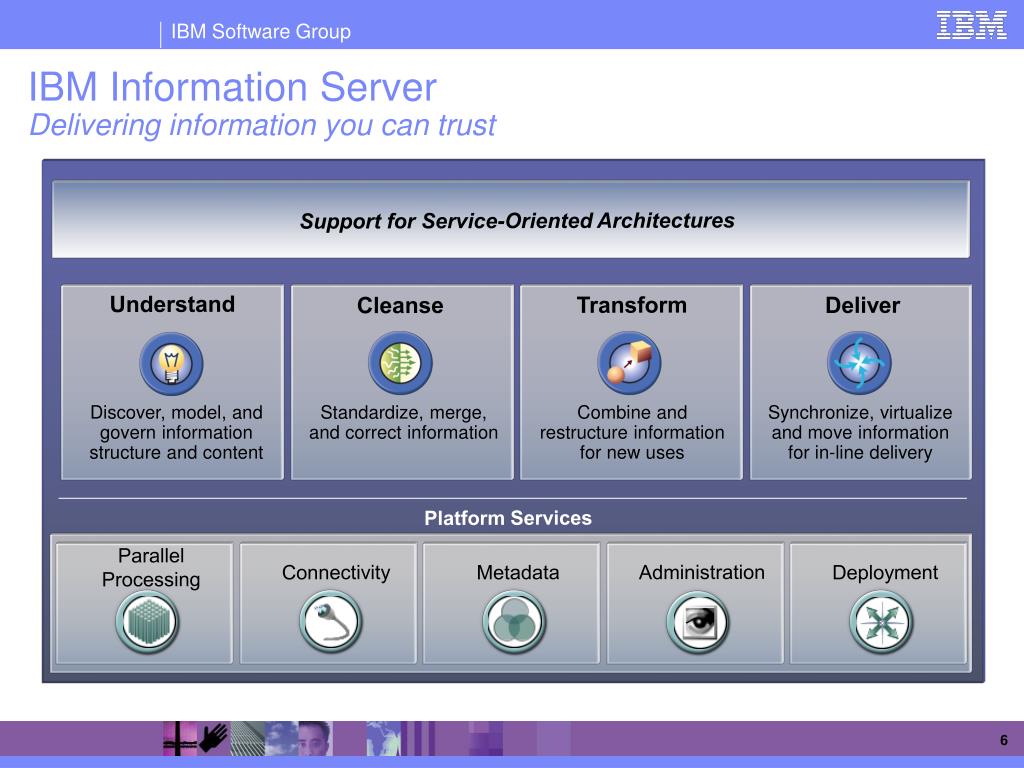Click the Administration eye icon

[698, 622]
